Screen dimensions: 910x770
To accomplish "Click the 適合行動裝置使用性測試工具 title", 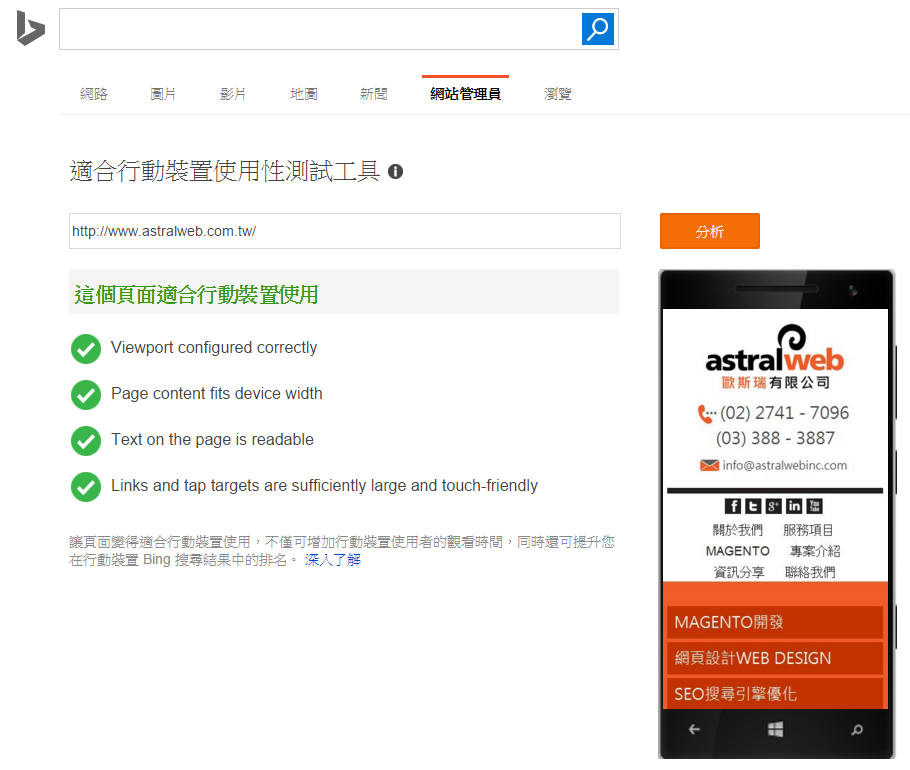I will tap(225, 171).
